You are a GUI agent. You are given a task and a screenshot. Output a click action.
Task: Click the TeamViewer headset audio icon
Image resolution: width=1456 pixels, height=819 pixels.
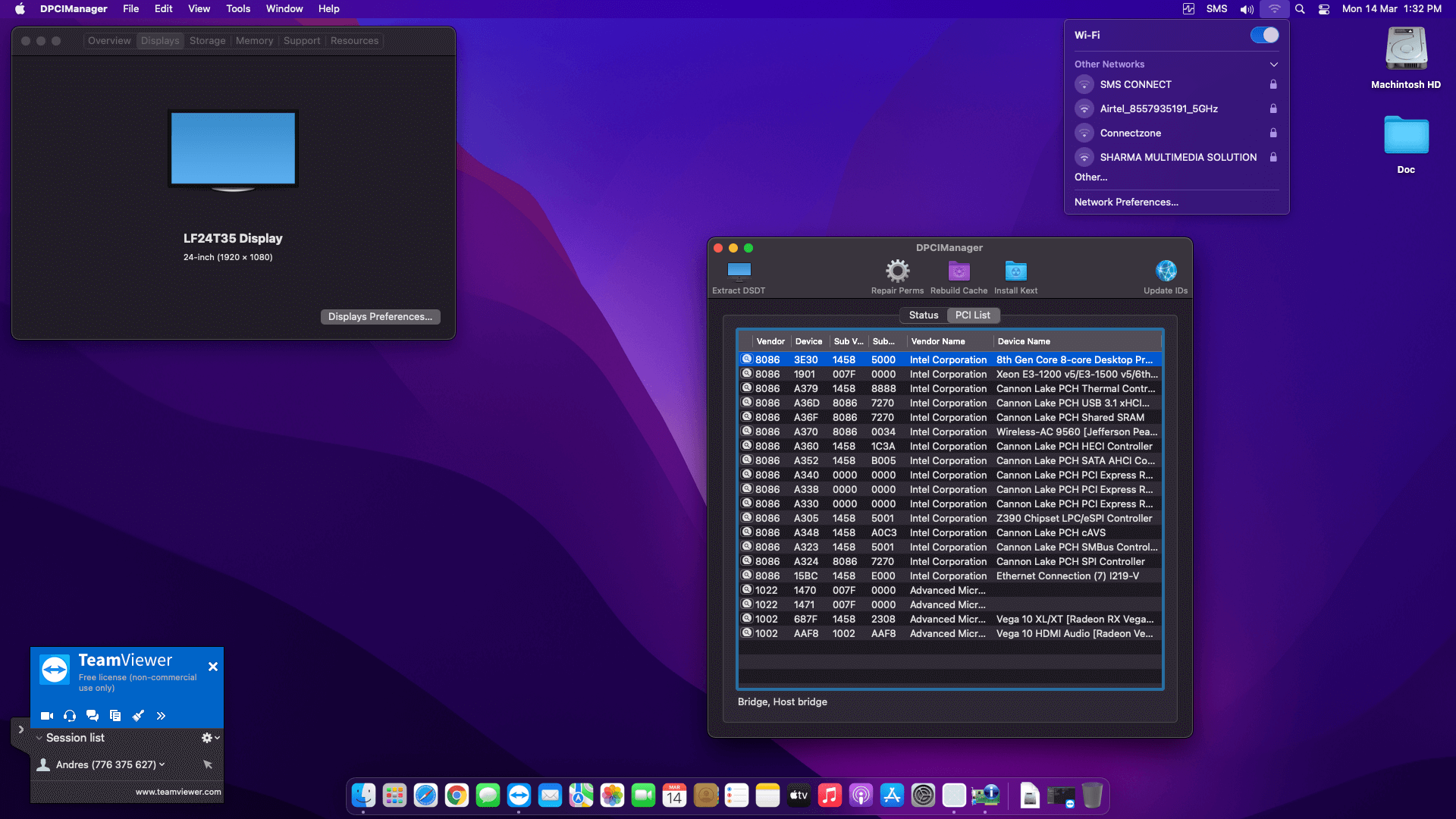70,715
